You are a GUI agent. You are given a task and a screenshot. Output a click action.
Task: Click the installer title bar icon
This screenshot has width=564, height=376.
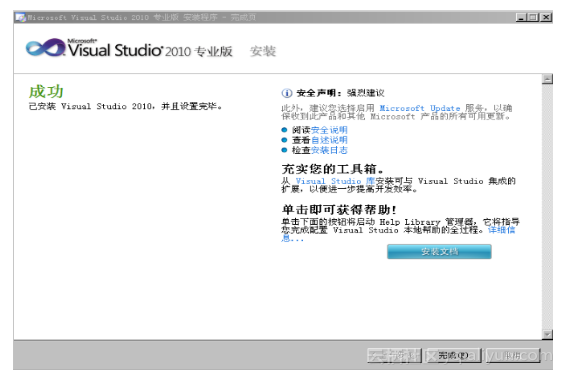[x=21, y=17]
